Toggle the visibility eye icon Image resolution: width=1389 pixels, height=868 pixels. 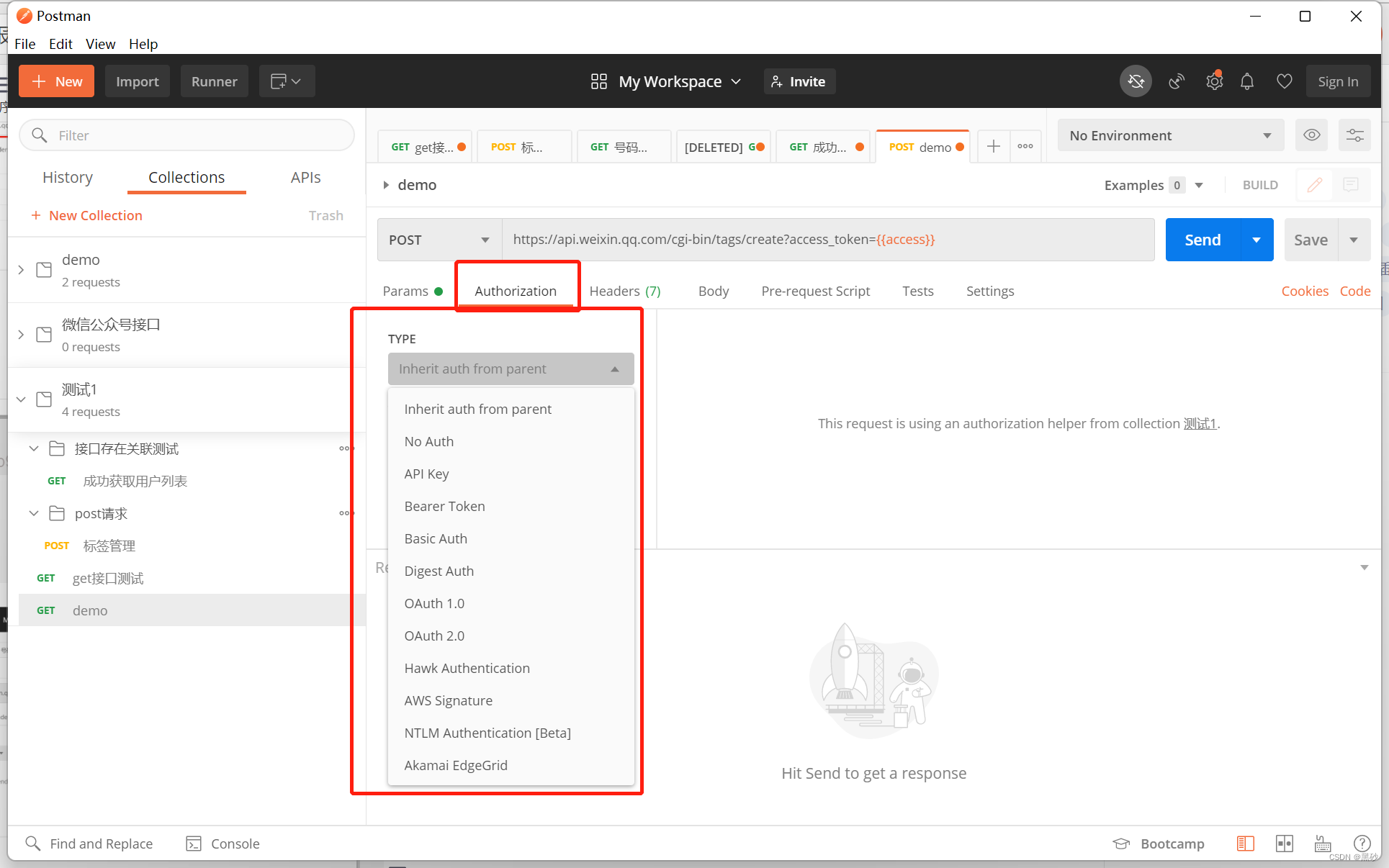[x=1312, y=135]
